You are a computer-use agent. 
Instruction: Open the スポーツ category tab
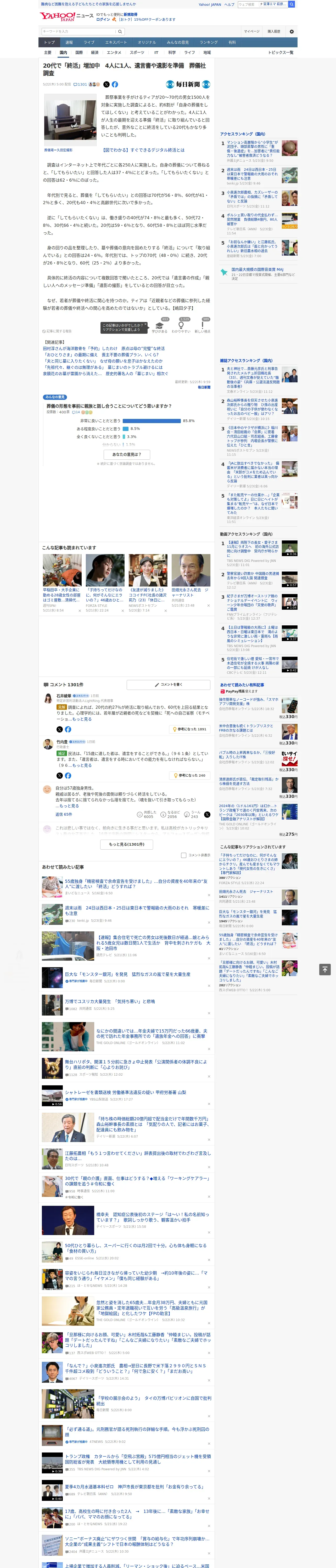[137, 53]
